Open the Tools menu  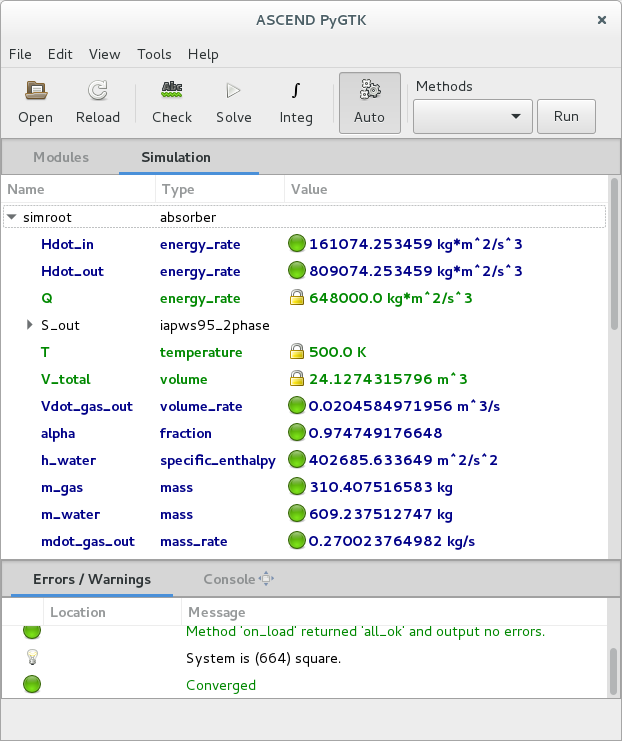tap(154, 54)
